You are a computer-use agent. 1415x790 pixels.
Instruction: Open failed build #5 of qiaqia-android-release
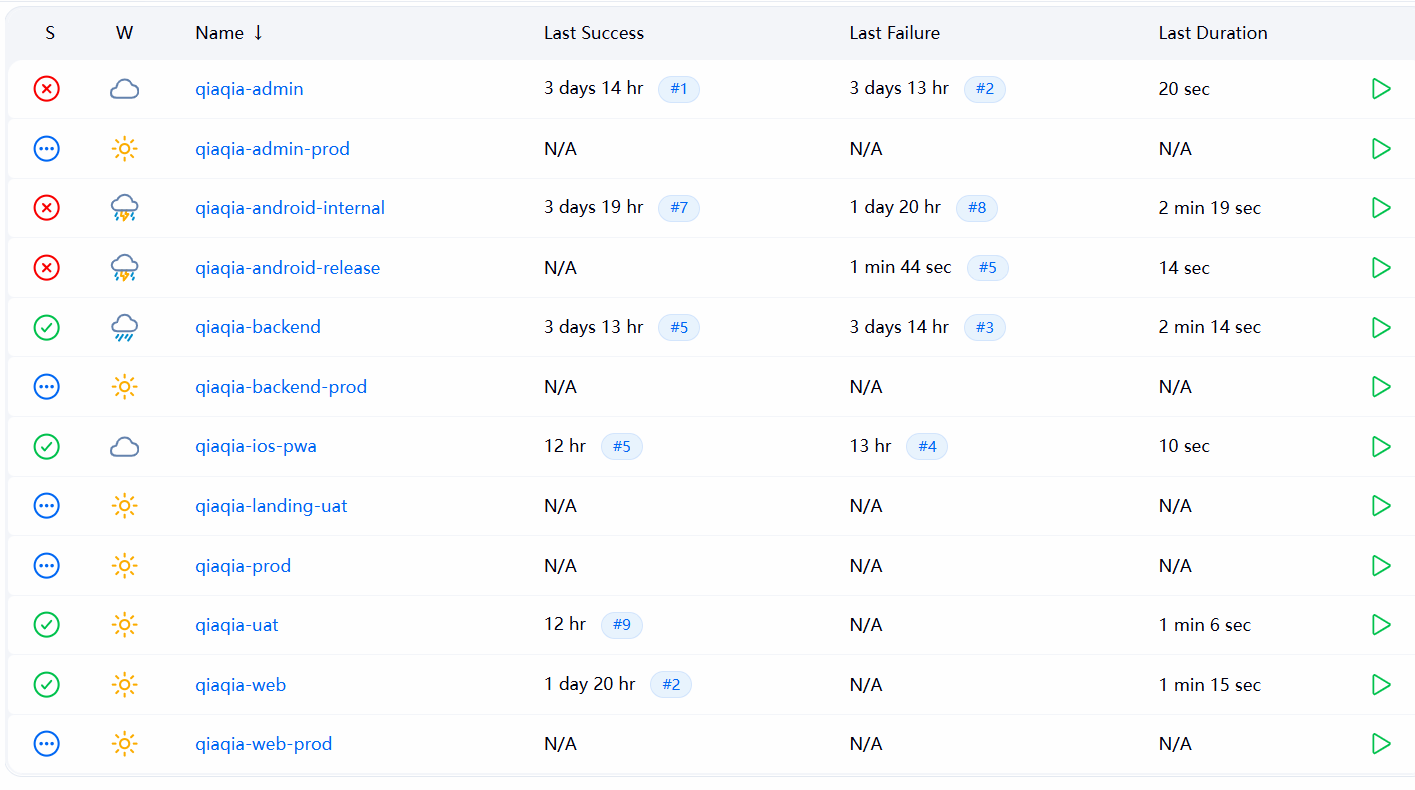(988, 268)
